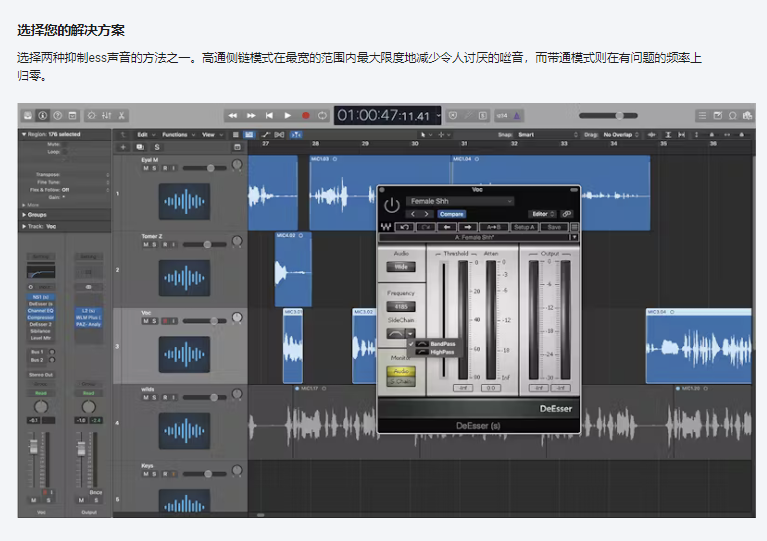Select the MIC4.02 audio region

pos(293,270)
